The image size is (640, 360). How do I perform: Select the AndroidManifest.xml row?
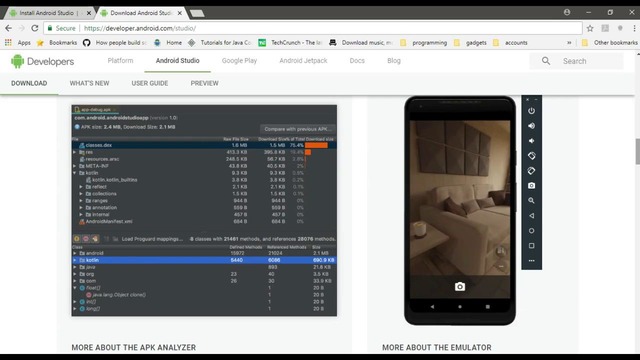click(x=204, y=221)
